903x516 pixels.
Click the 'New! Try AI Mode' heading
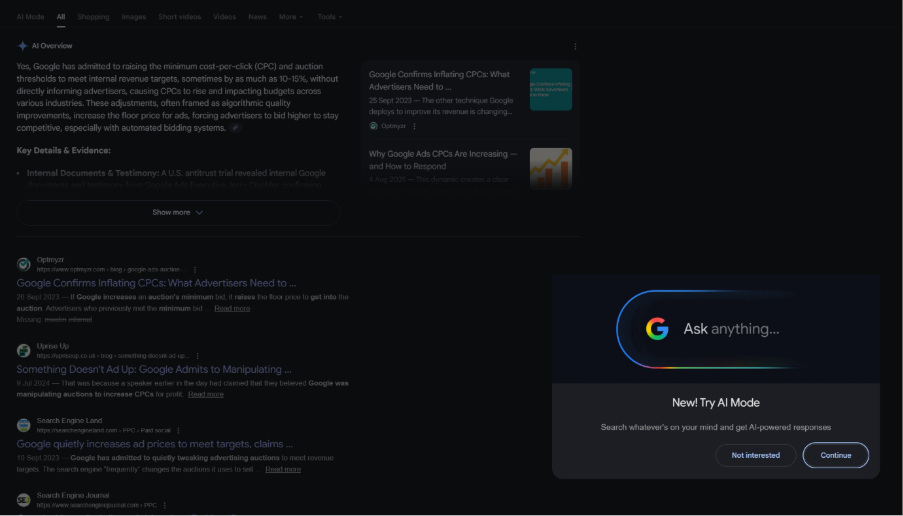716,403
